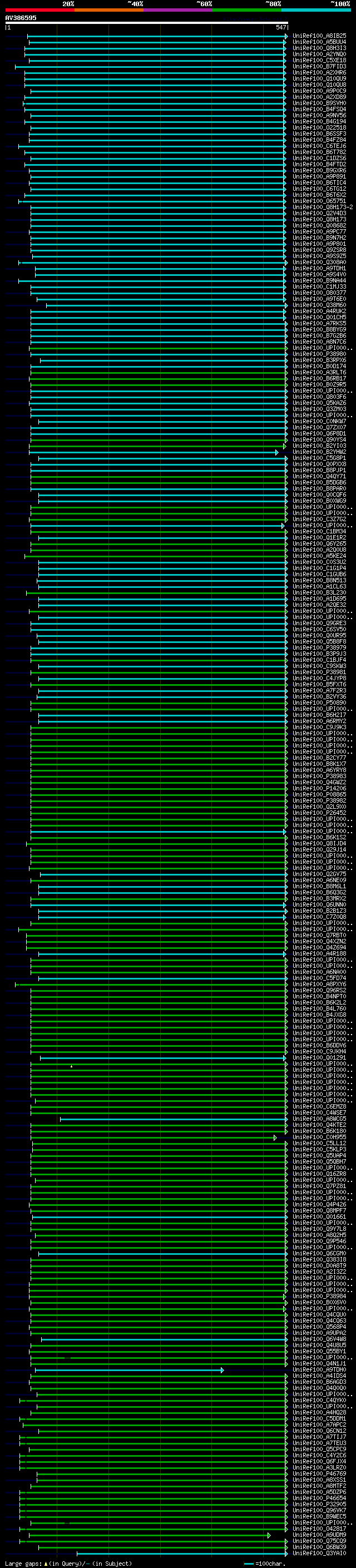
Task: Select hit UniRef100_B4G194
Action: pyautogui.click(x=319, y=121)
